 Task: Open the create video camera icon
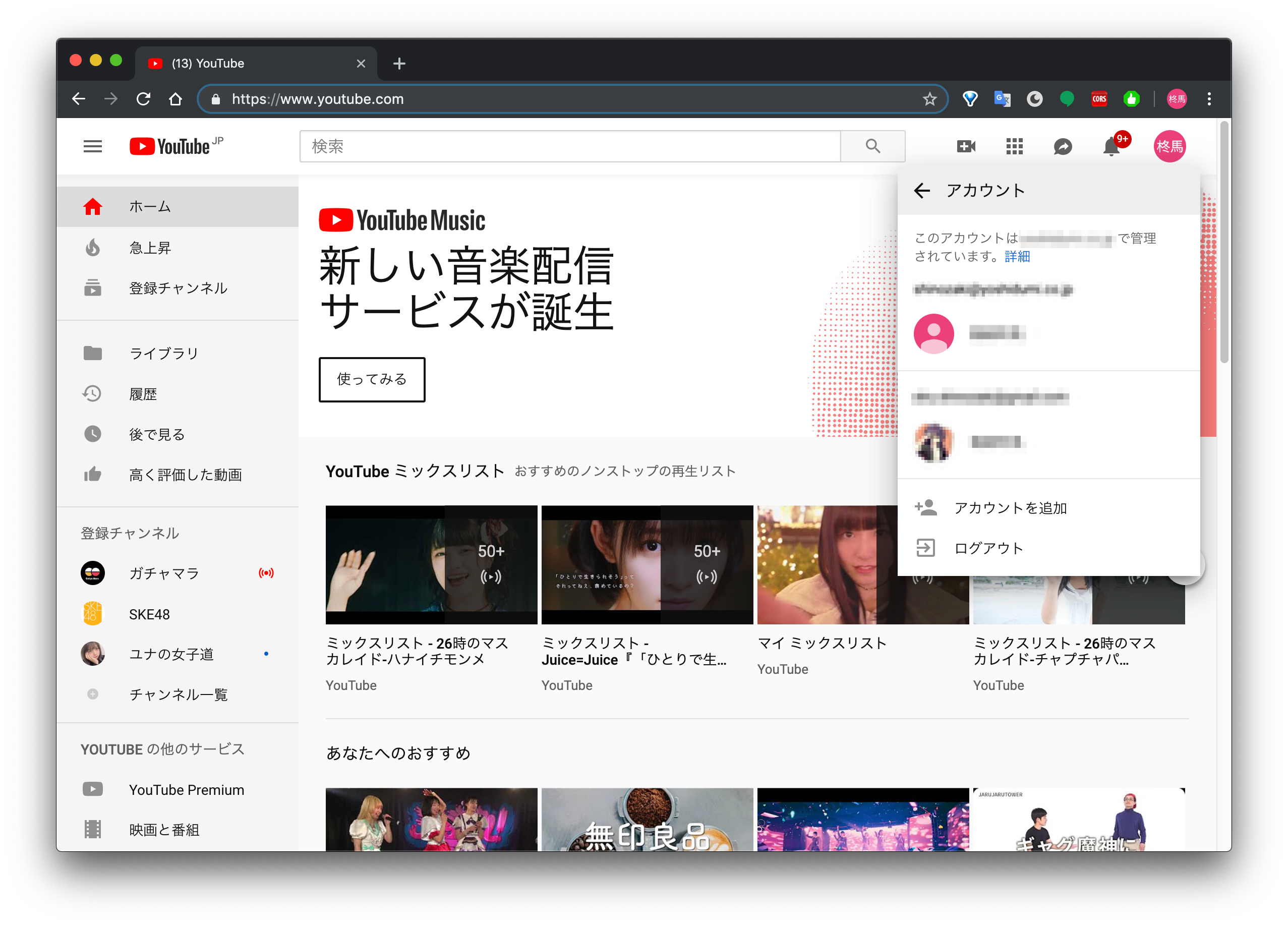coord(965,147)
